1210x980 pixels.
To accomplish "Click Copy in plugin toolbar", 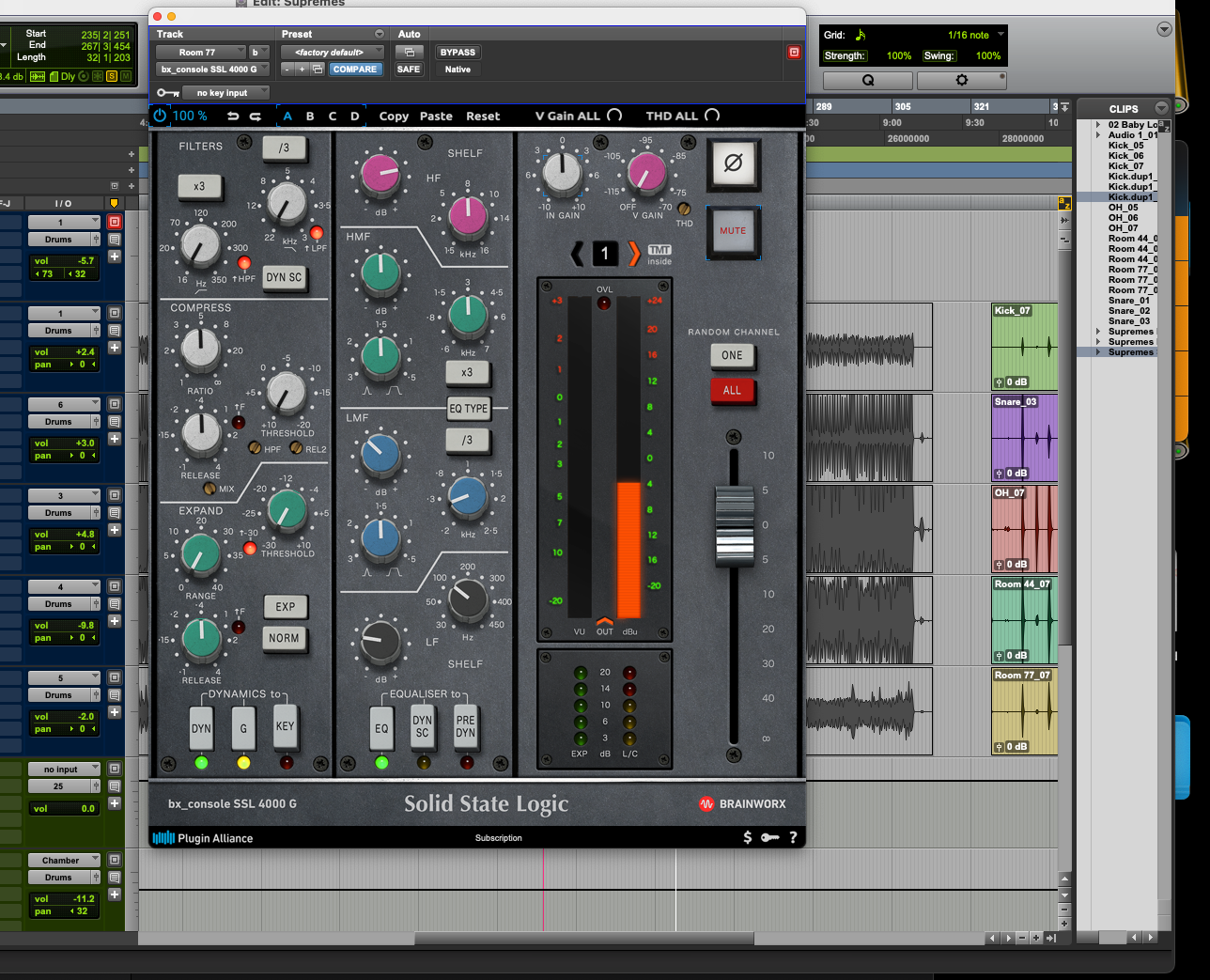I will tap(394, 117).
